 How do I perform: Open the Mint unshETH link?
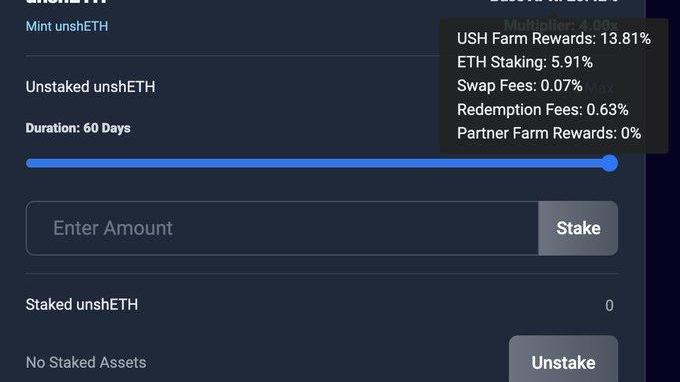67,26
